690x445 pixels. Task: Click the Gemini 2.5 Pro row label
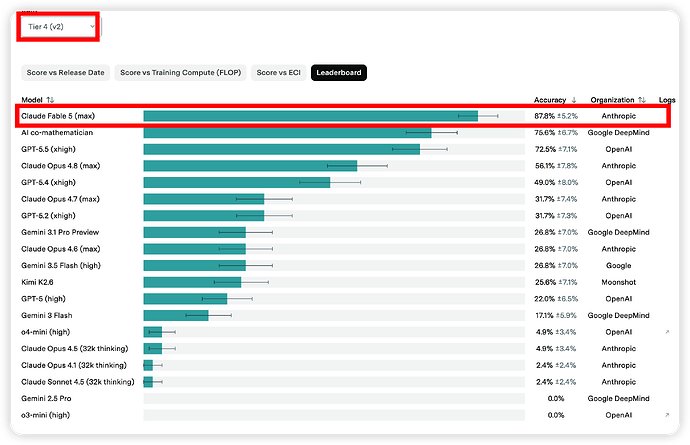pyautogui.click(x=46, y=398)
